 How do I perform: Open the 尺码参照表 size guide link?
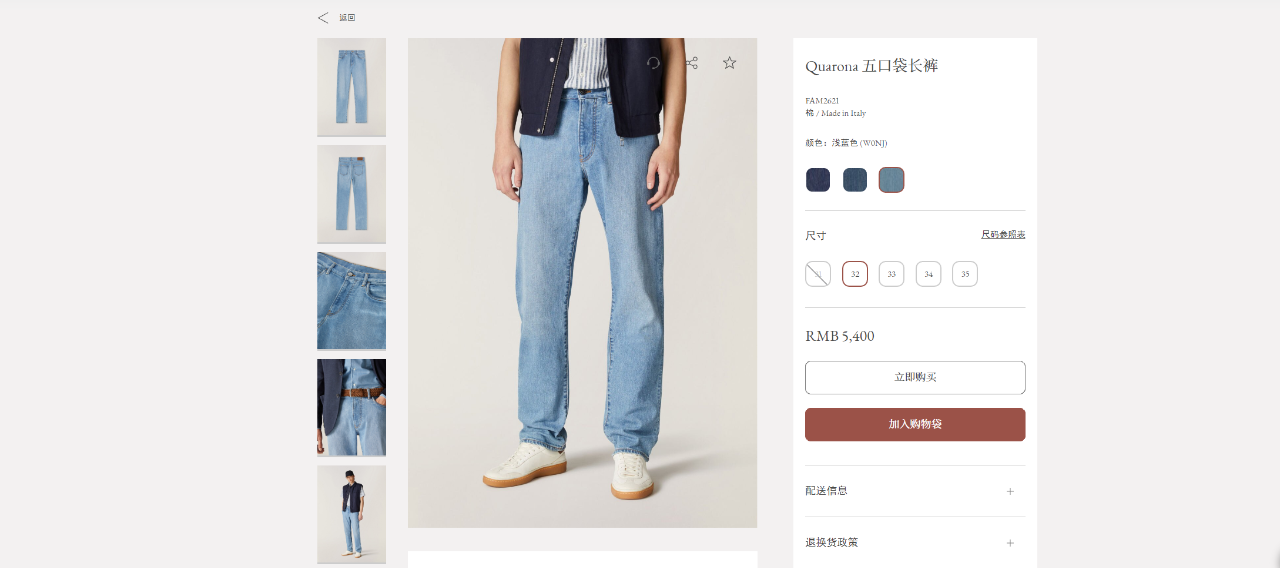pyautogui.click(x=1003, y=234)
